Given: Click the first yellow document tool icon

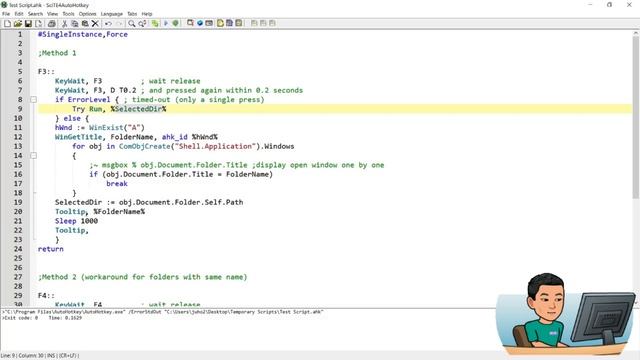Looking at the screenshot, I should 220,23.
